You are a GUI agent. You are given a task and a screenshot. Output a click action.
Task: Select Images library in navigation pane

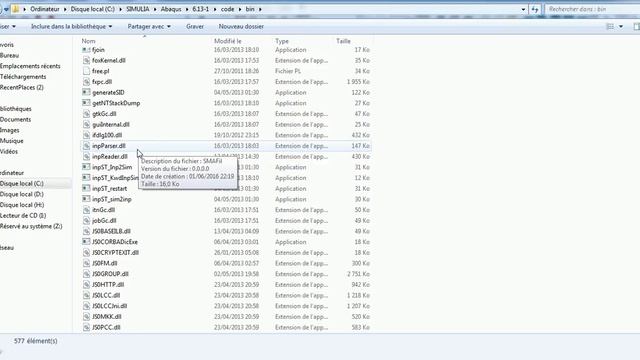[x=9, y=130]
